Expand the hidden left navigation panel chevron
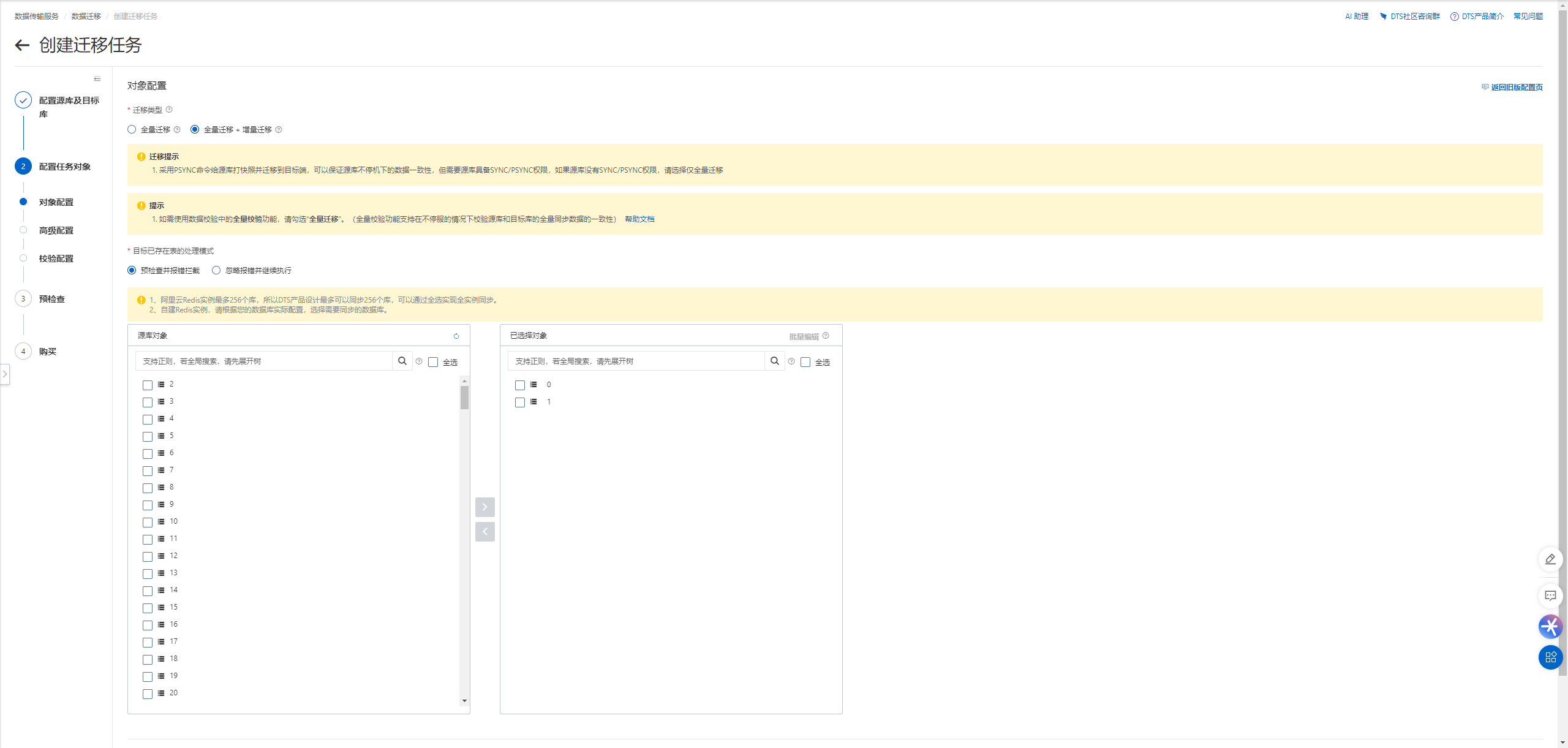The width and height of the screenshot is (1568, 748). click(x=5, y=374)
